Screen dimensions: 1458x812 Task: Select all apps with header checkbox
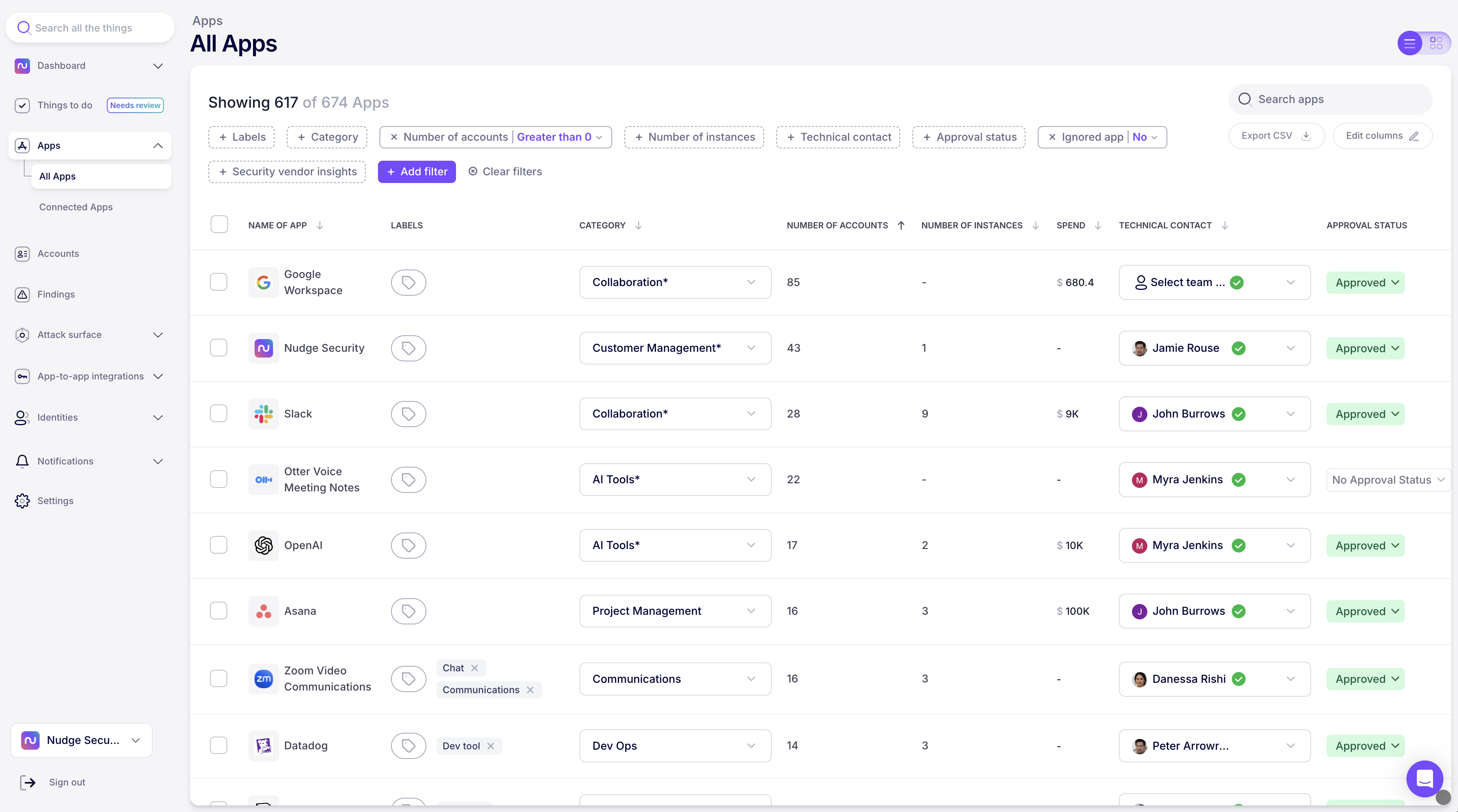point(219,224)
